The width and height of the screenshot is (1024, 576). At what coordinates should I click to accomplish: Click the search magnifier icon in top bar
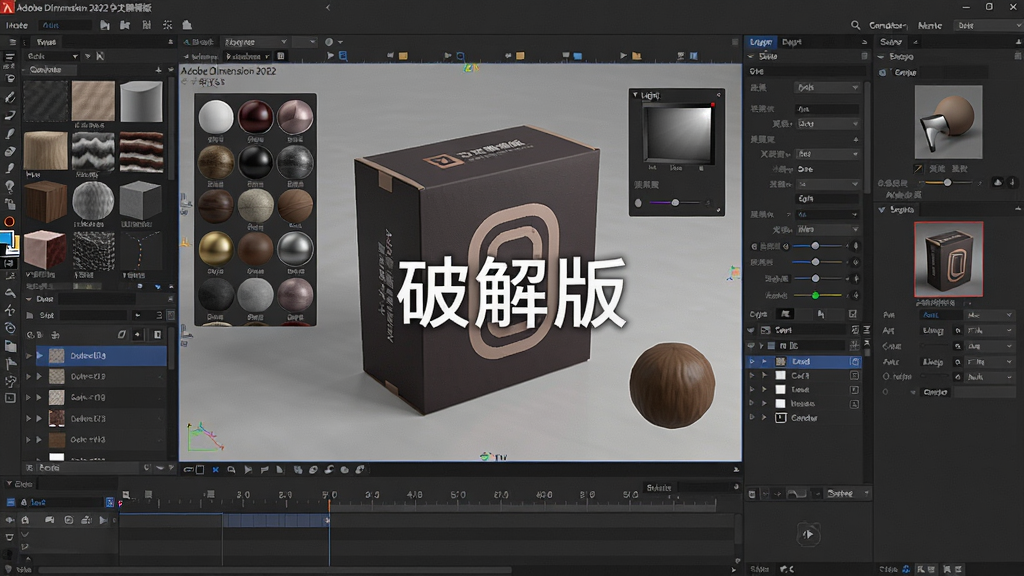[855, 25]
